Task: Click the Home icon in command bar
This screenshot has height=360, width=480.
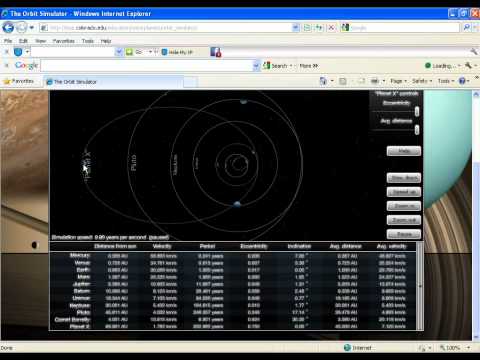Action: click(x=323, y=81)
